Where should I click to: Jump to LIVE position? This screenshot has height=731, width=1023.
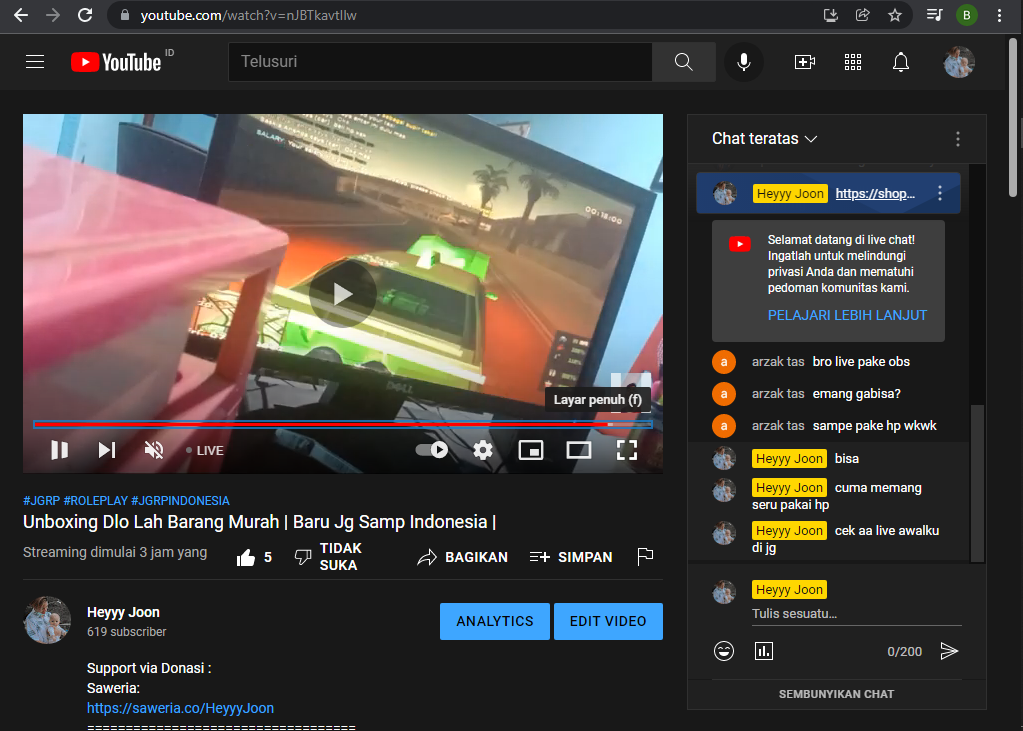(205, 450)
